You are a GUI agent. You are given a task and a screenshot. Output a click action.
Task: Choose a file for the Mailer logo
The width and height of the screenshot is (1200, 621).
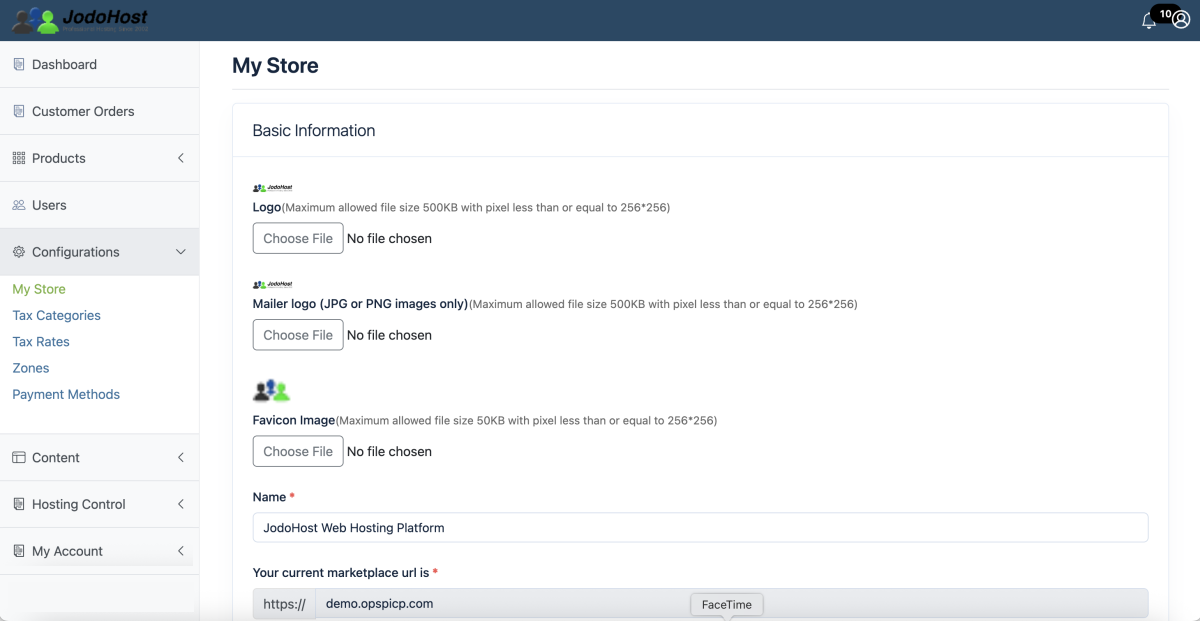[298, 335]
